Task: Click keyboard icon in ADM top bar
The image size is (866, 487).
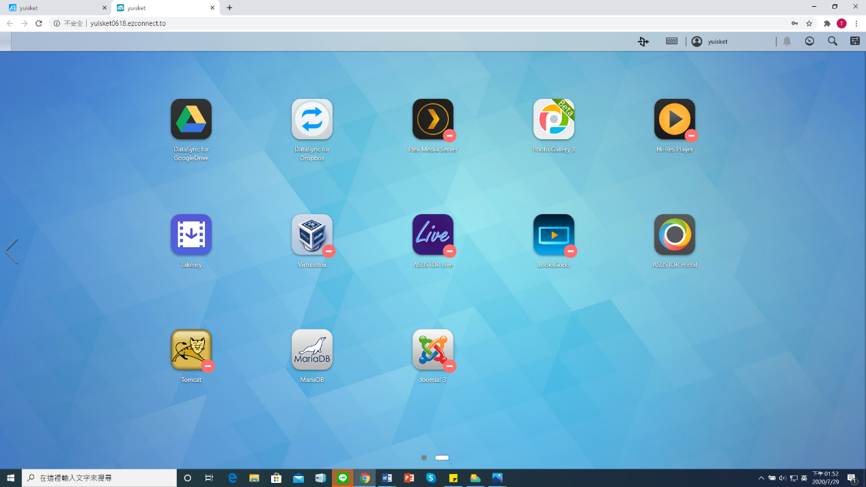Action: [672, 41]
